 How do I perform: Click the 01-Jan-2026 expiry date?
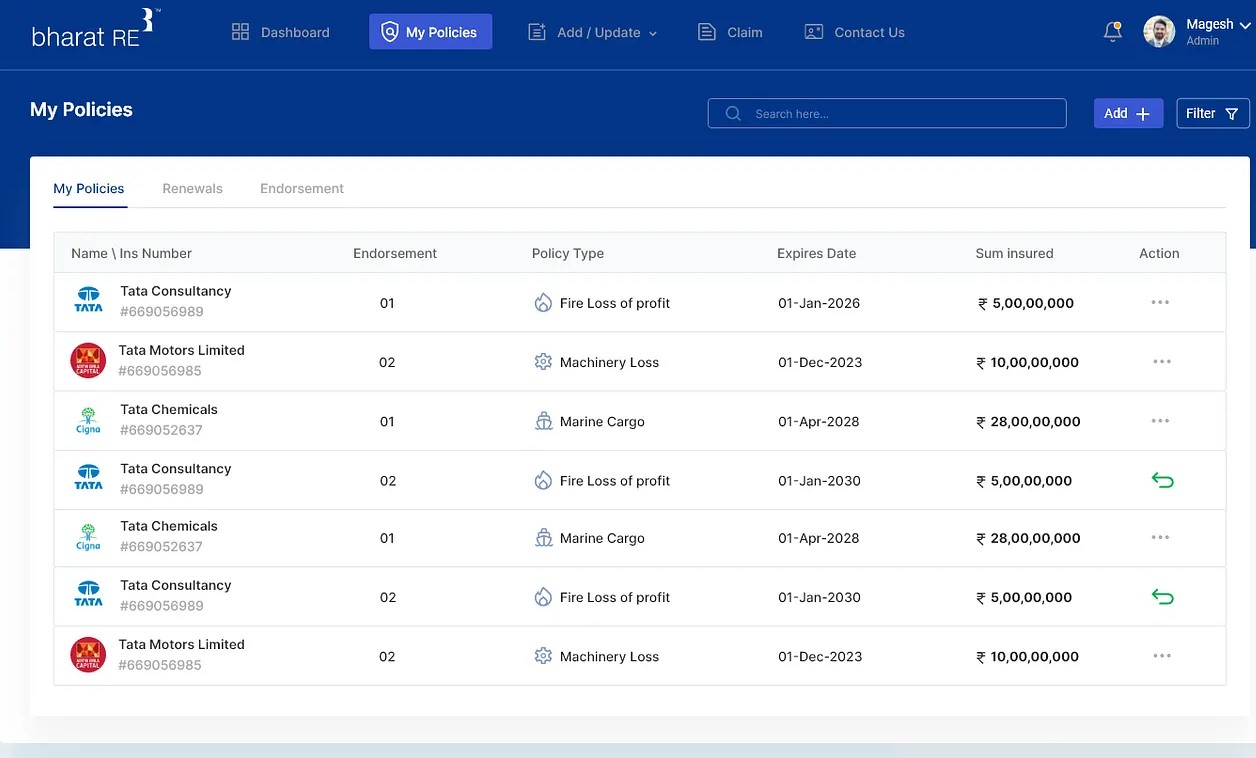coord(819,303)
